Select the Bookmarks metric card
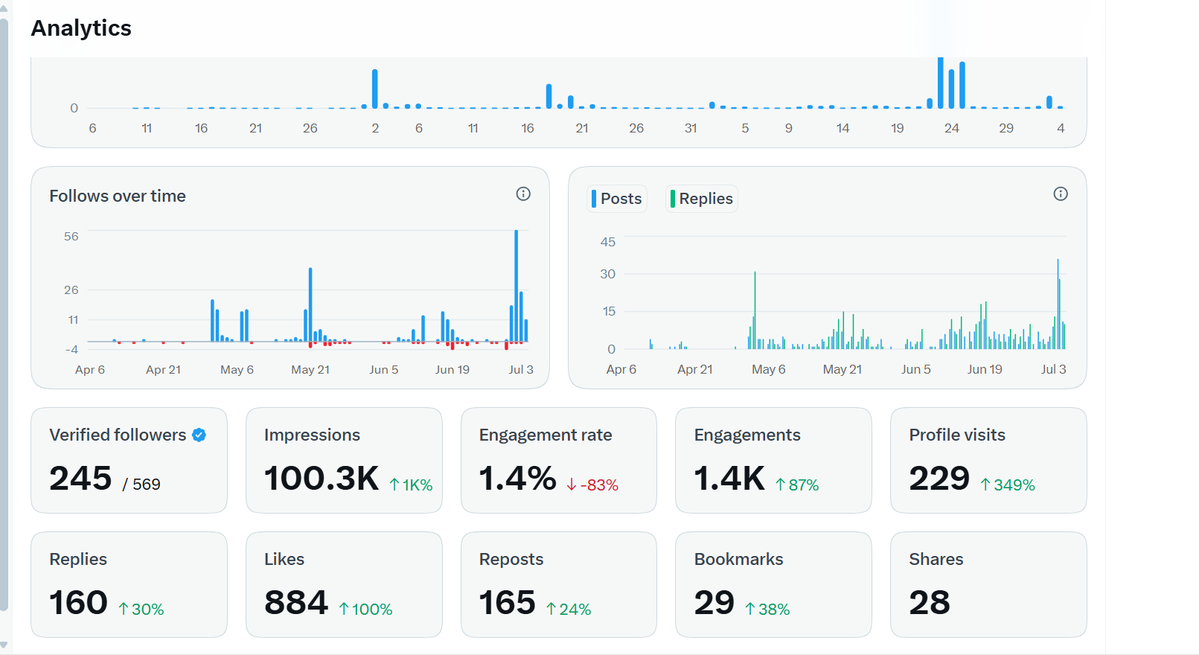Screen dimensions: 1199x655 [774, 585]
